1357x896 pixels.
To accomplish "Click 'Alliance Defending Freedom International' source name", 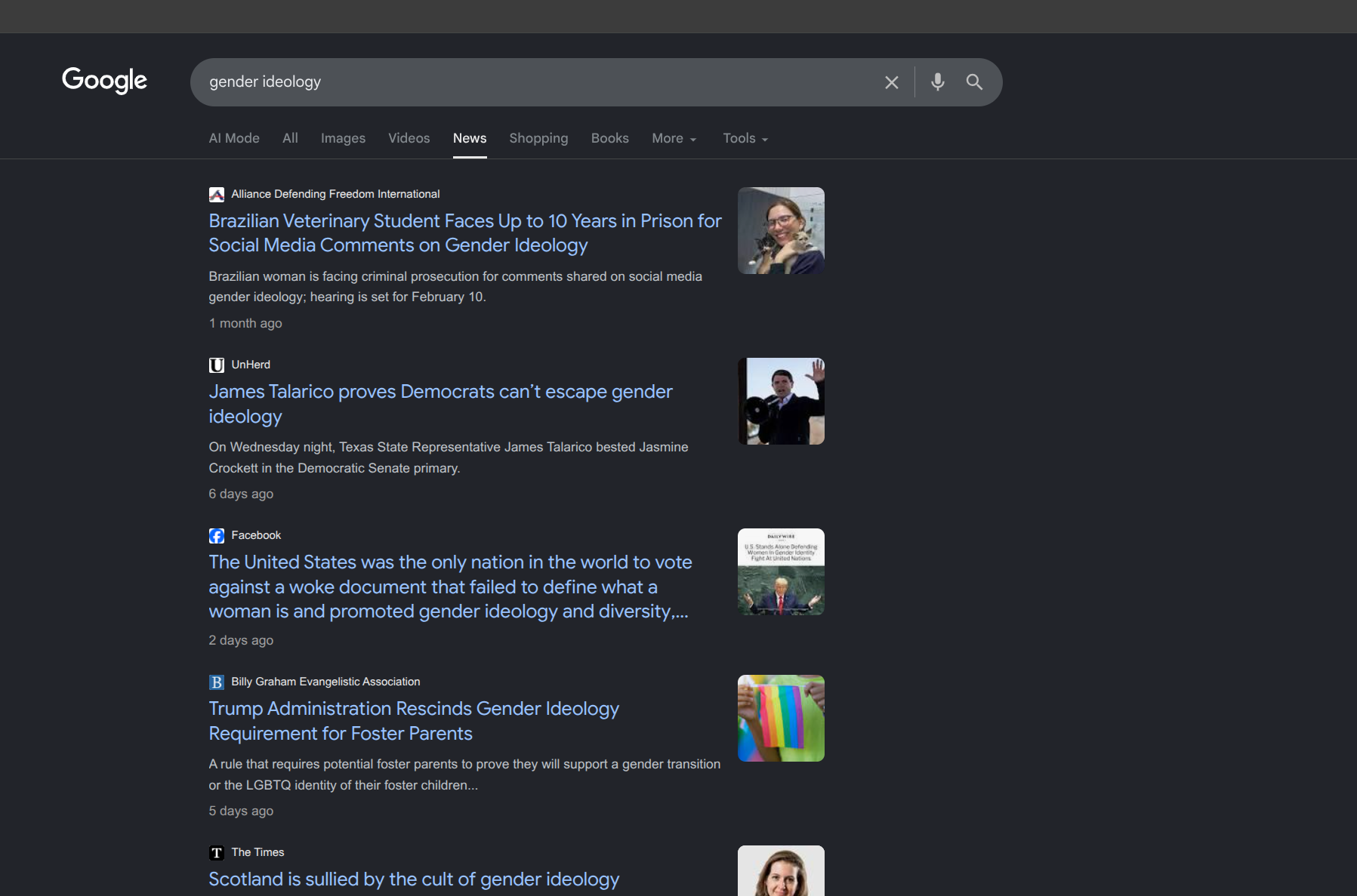I will (335, 194).
